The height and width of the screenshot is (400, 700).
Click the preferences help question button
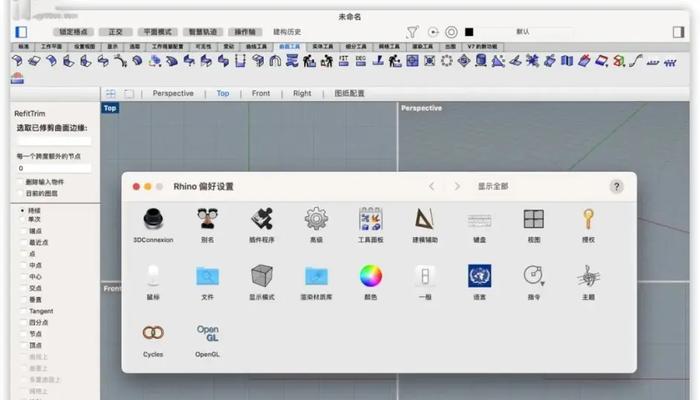click(x=617, y=187)
